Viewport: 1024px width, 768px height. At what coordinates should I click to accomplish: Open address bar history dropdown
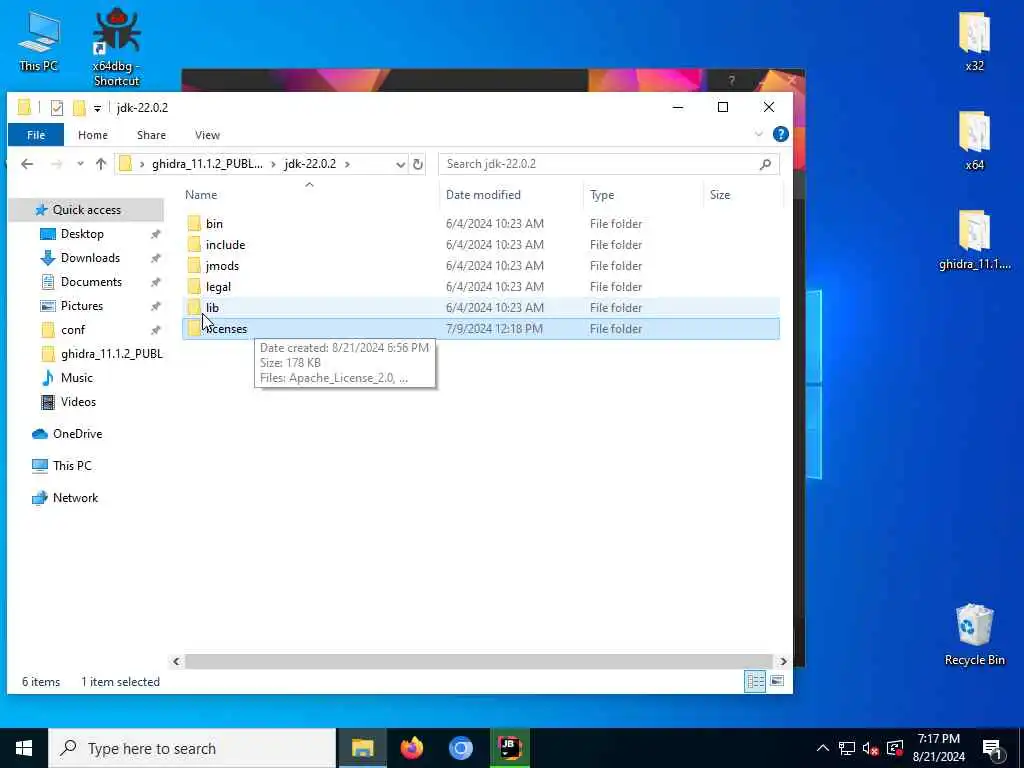click(x=400, y=165)
